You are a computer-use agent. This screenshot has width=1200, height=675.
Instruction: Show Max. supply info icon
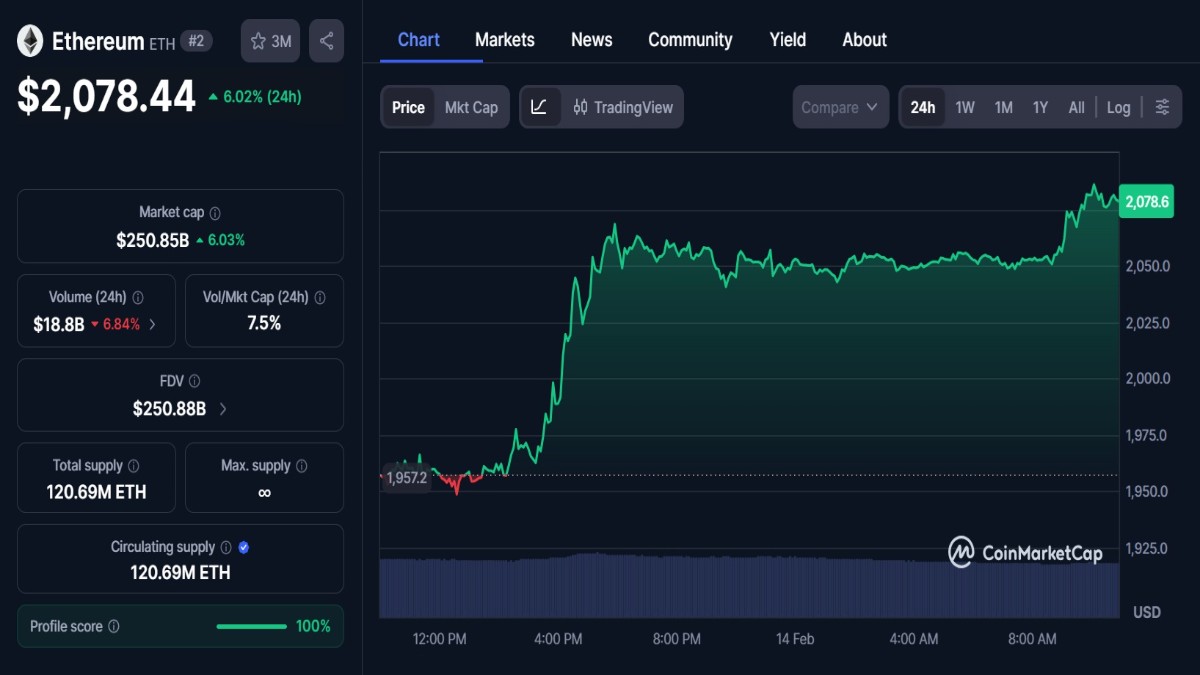(x=302, y=466)
